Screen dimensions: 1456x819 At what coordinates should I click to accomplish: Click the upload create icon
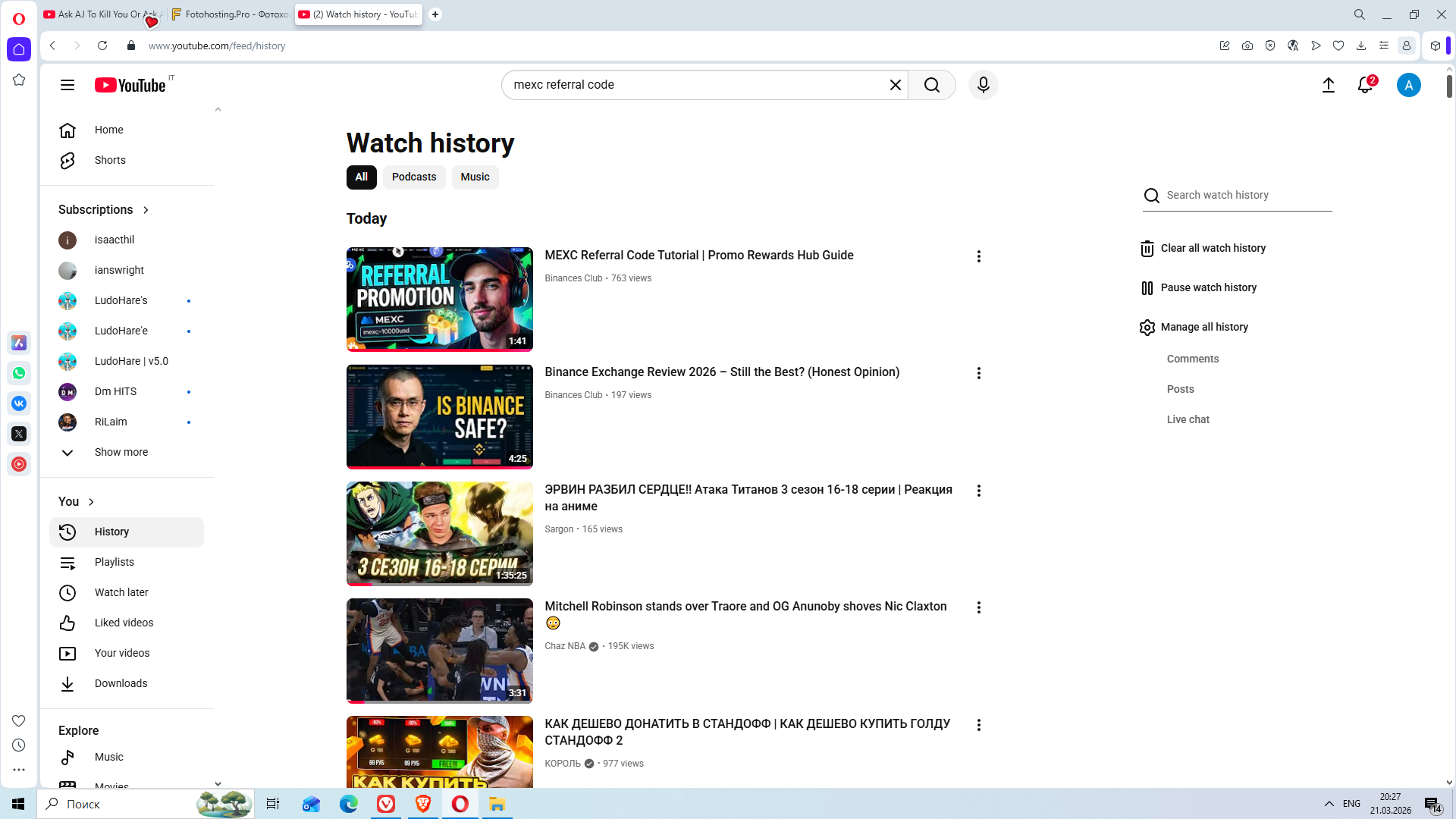point(1328,85)
